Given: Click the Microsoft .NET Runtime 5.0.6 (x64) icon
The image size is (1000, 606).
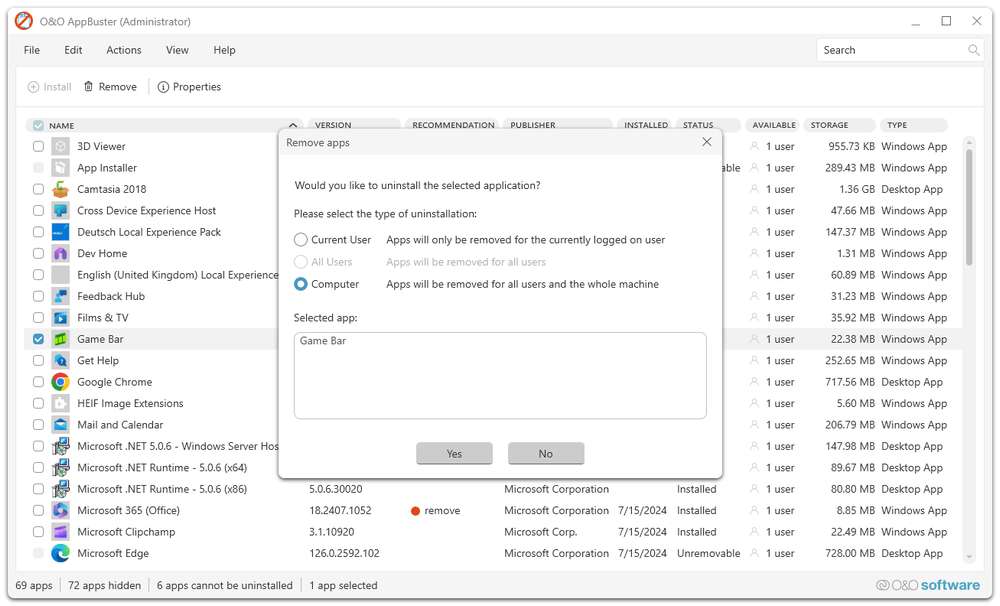Looking at the screenshot, I should pos(61,468).
